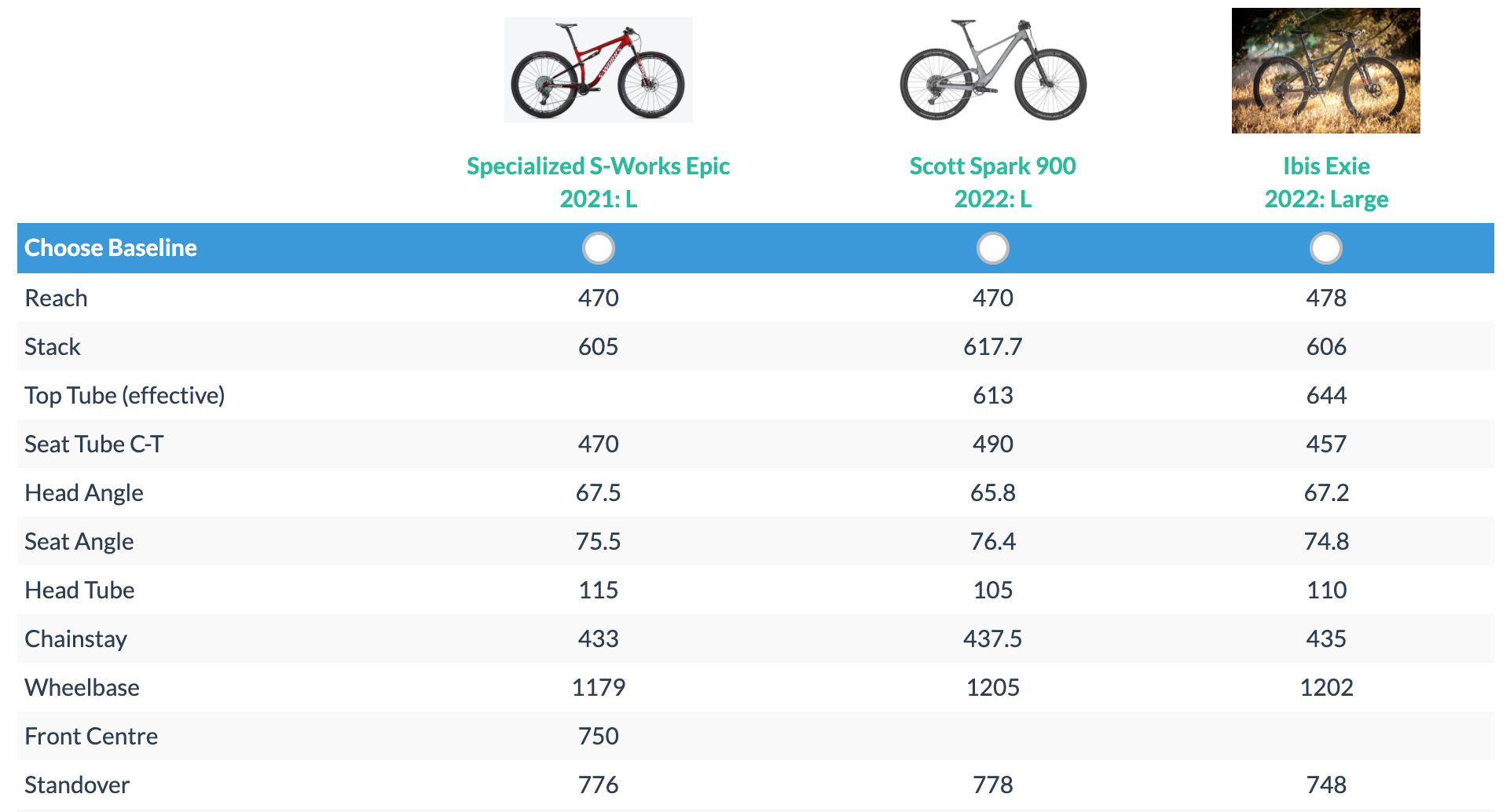1510x812 pixels.
Task: Click the Reach row label
Action: pos(56,298)
